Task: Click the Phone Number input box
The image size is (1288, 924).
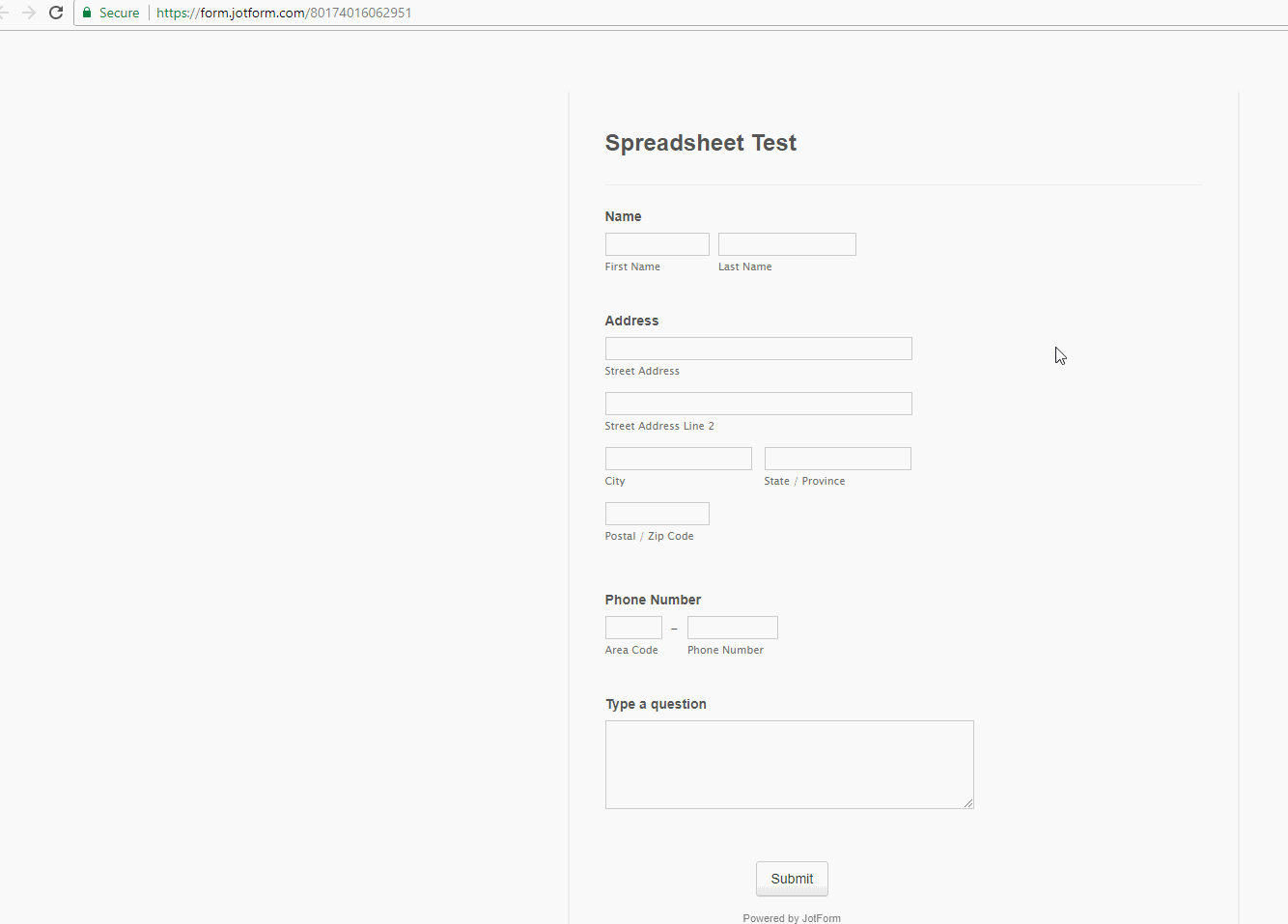Action: (732, 628)
